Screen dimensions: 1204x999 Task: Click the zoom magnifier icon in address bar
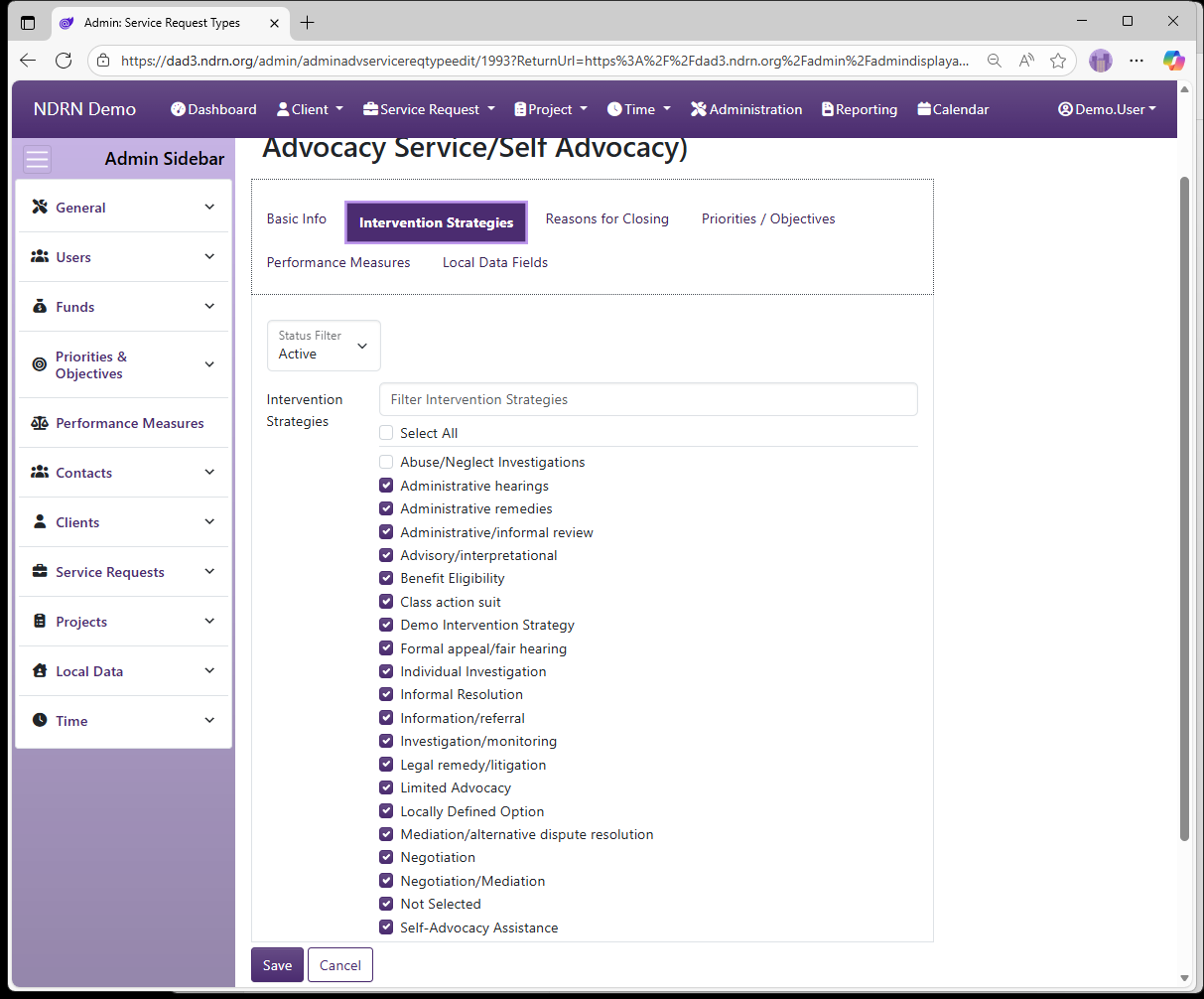click(x=994, y=61)
